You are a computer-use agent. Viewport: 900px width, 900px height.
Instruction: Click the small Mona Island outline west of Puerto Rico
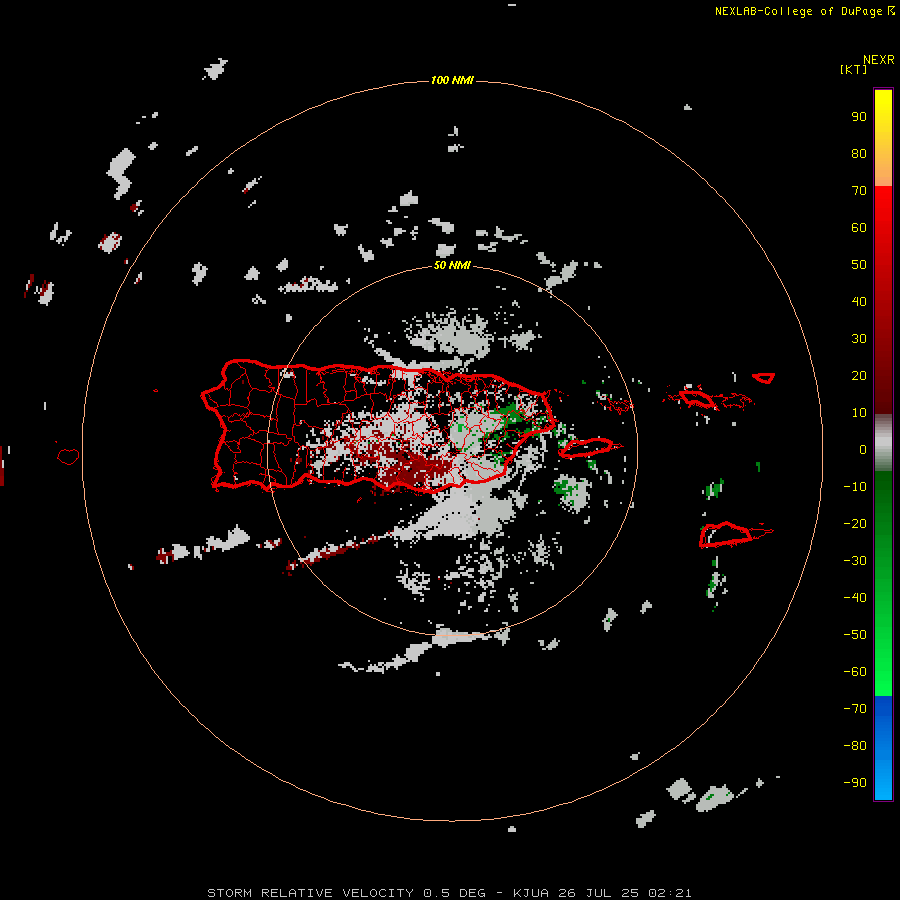68,456
